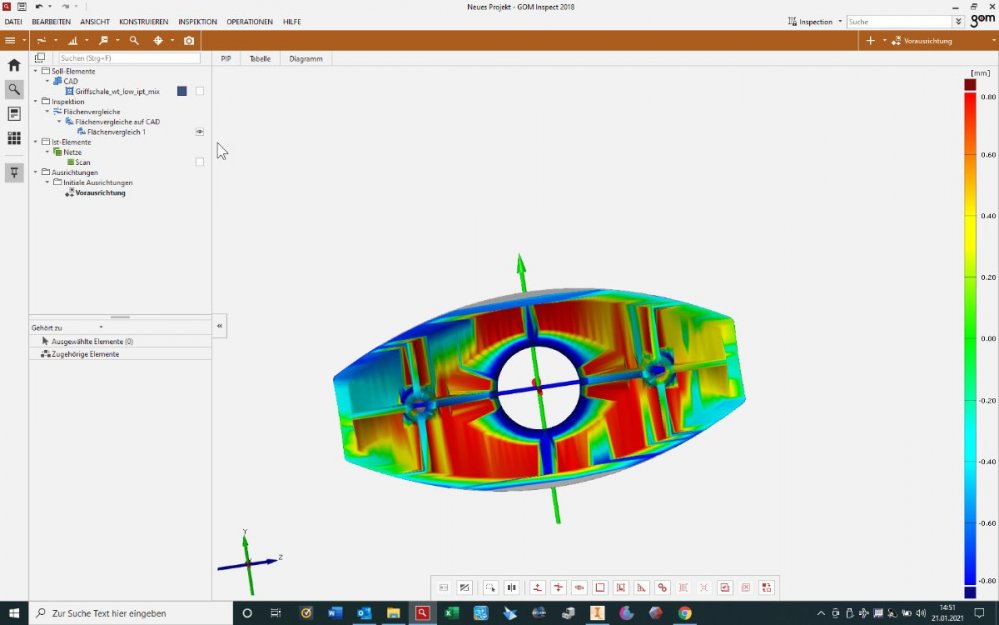The height and width of the screenshot is (625, 999).
Task: Click the grid tiles icon in sidebar
Action: pos(14,138)
